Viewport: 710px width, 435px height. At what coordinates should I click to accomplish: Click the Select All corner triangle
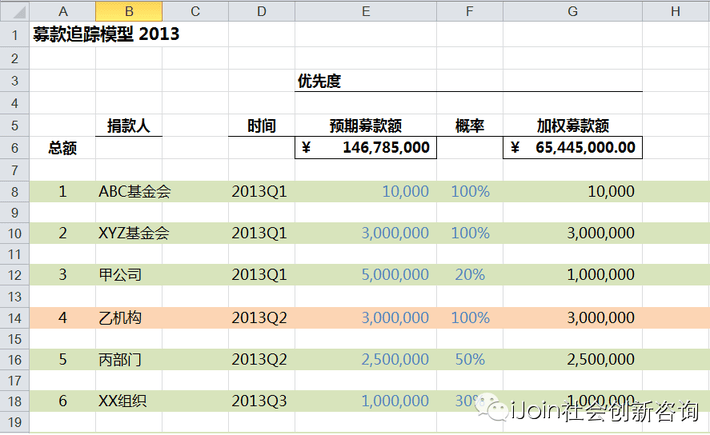point(19,13)
